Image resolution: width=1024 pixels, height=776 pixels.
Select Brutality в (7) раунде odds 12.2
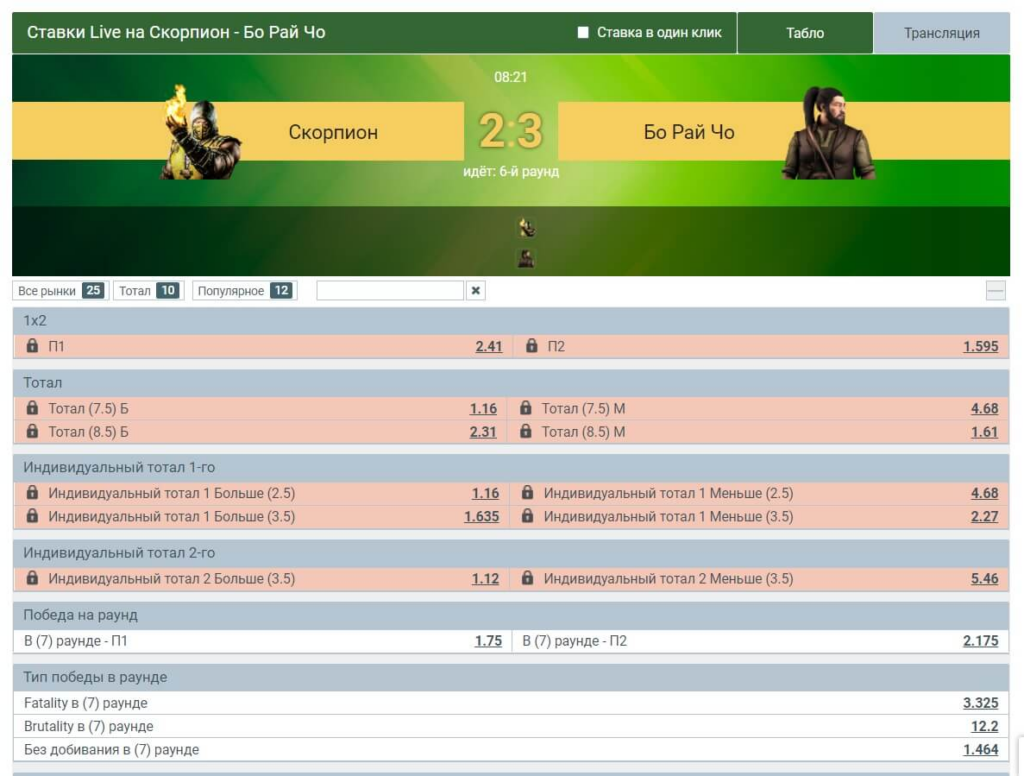[x=984, y=727]
